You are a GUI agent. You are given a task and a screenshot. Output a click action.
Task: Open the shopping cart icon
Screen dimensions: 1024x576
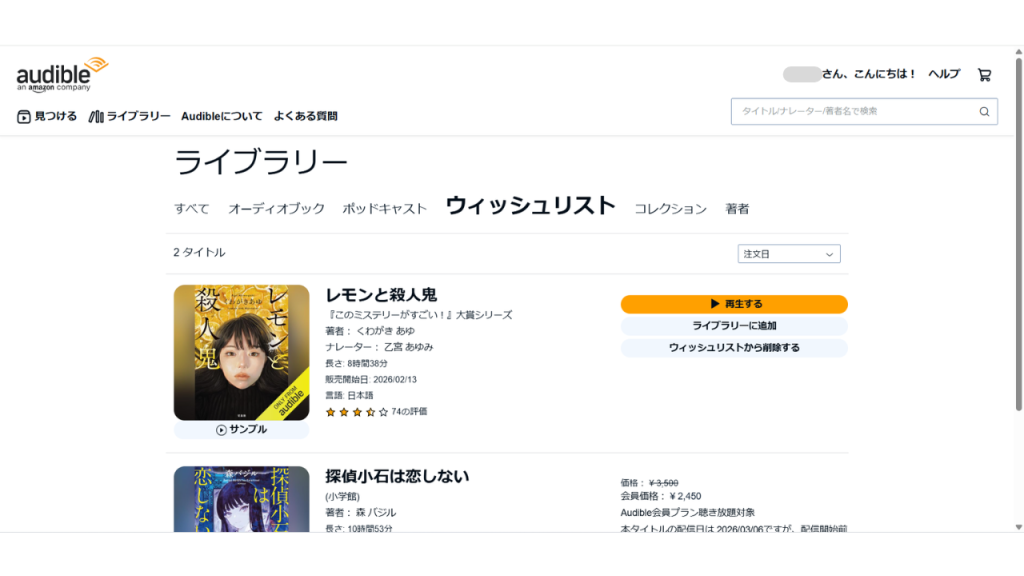click(984, 75)
